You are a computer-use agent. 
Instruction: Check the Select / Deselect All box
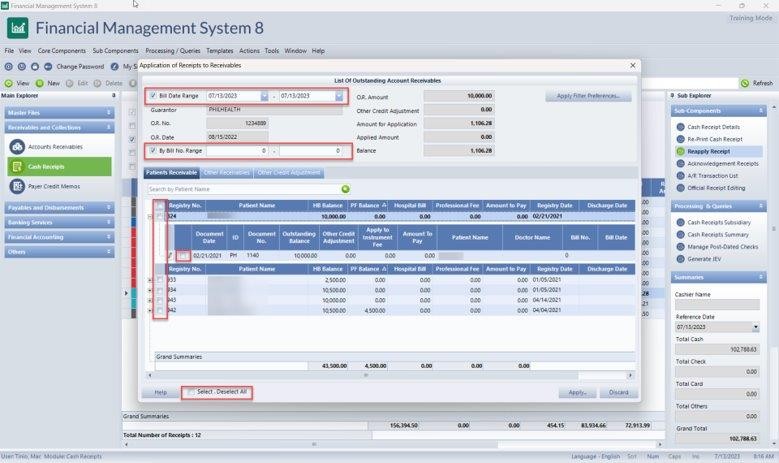click(x=191, y=391)
